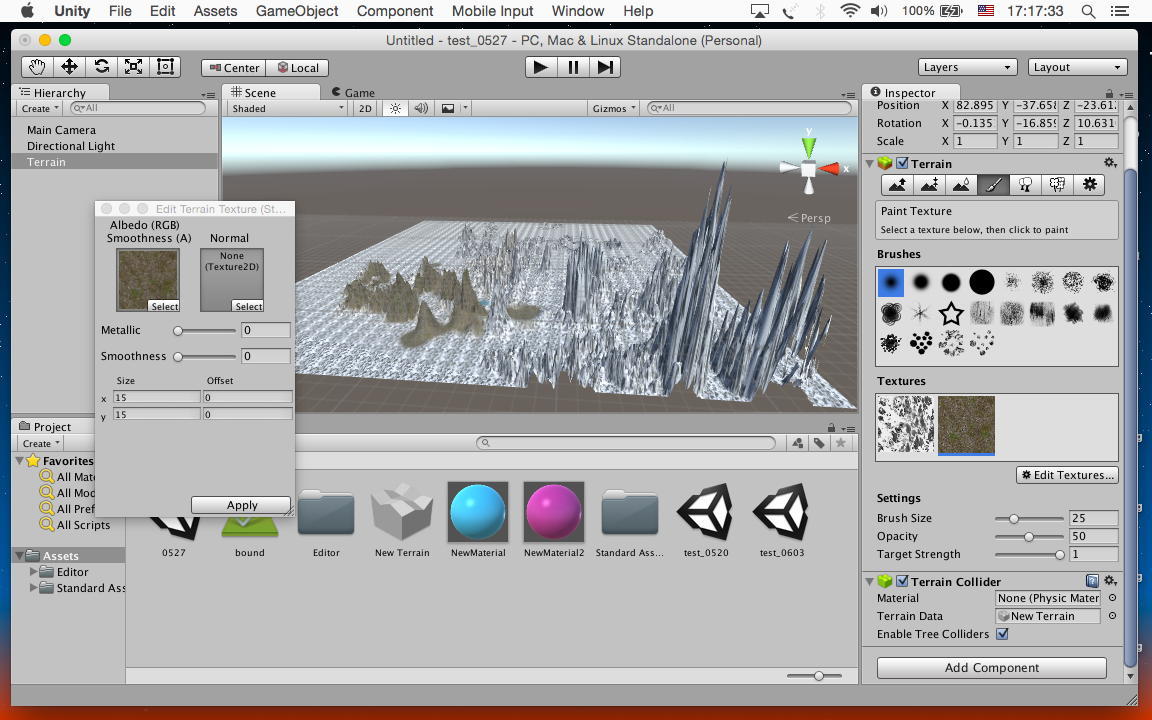Select the Rotate tool
The image size is (1152, 720).
[101, 67]
